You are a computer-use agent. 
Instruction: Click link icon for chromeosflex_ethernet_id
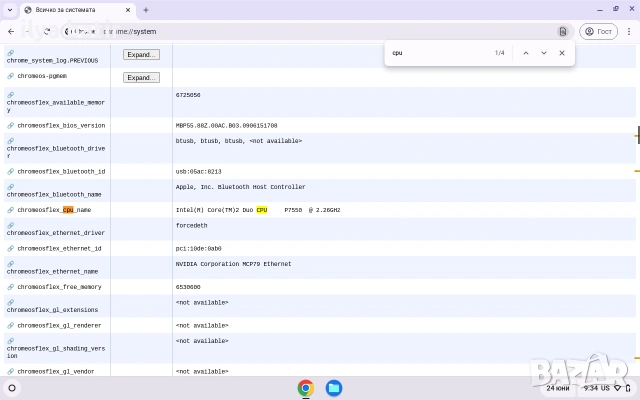pos(11,248)
